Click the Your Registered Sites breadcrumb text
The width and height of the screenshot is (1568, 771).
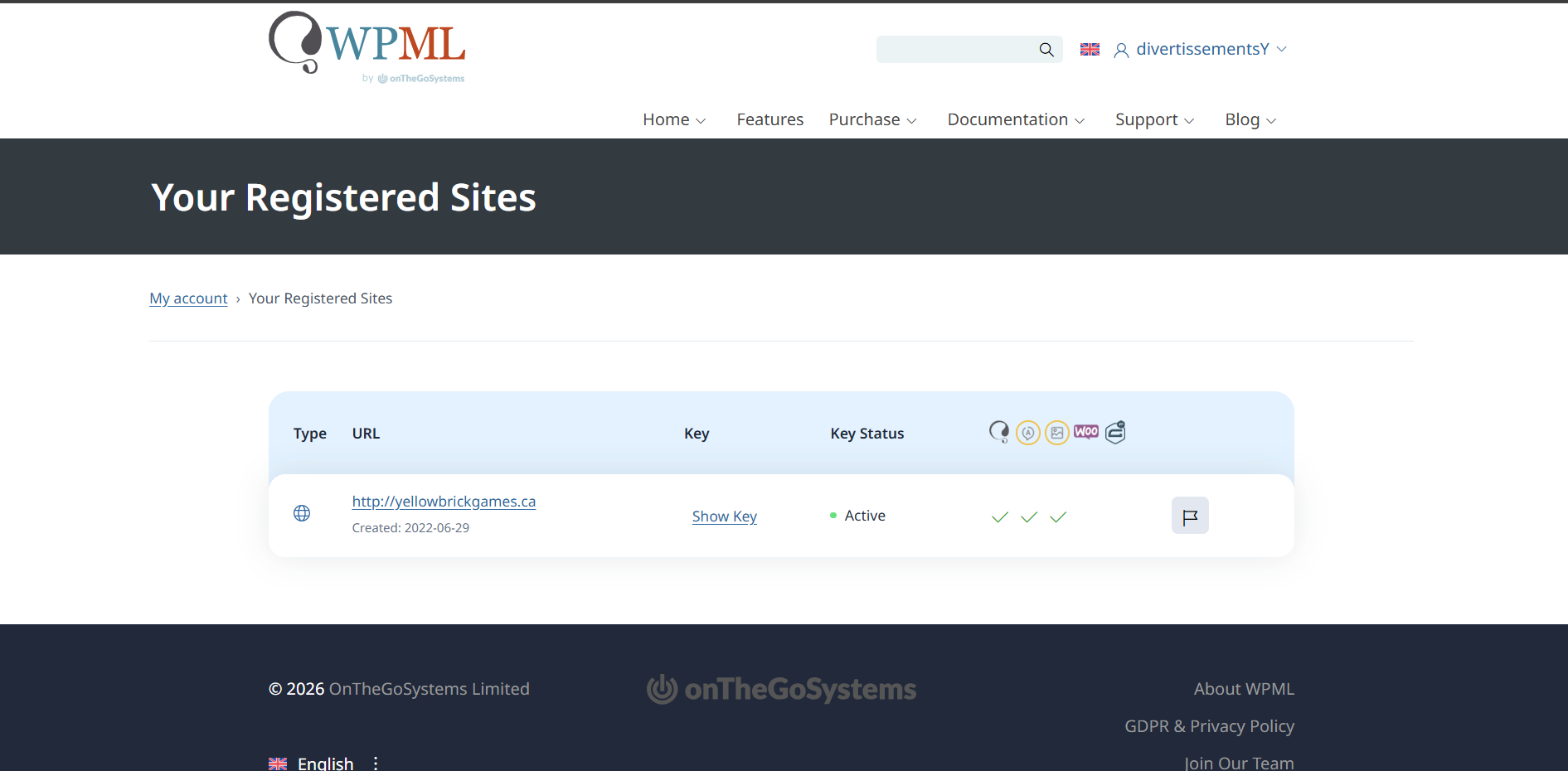pos(320,298)
